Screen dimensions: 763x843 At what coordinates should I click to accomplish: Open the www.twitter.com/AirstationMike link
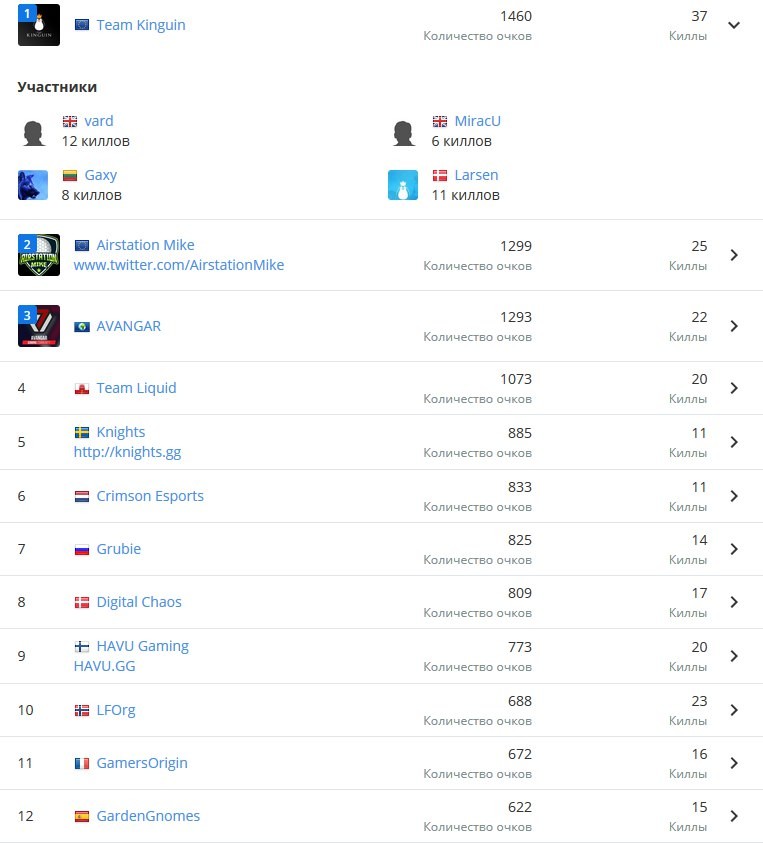(179, 265)
